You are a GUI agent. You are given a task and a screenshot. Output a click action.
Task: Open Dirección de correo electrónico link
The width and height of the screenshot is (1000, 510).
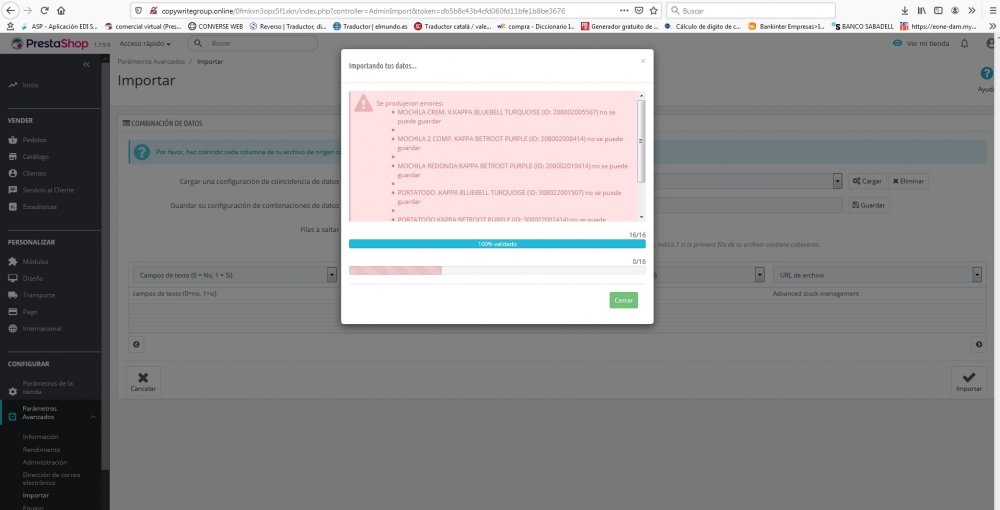coord(51,479)
